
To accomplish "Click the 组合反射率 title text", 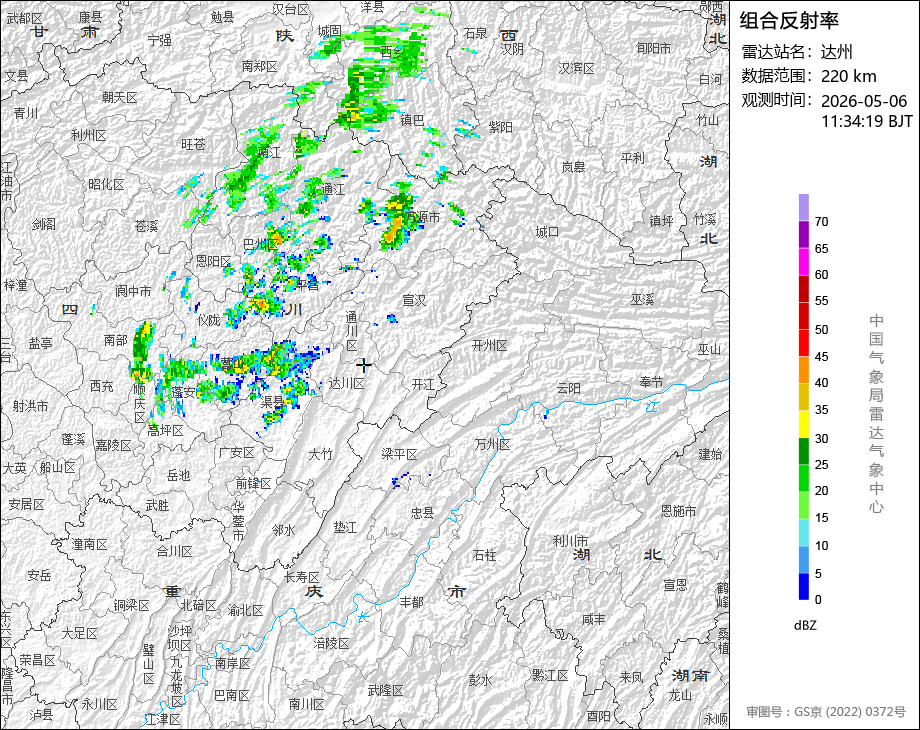I will [789, 21].
